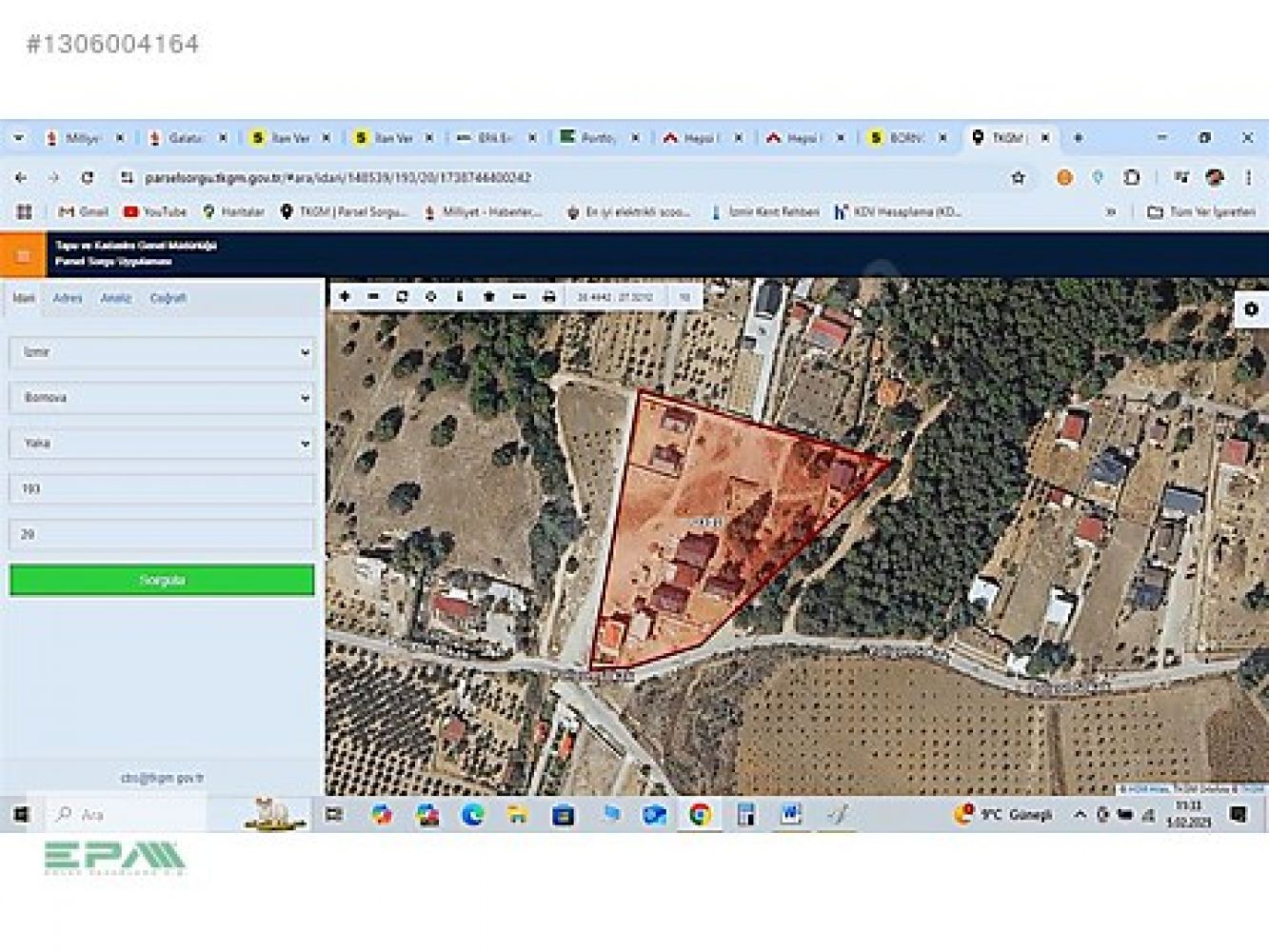The image size is (1269, 952).
Task: Expand the Yaka neighborhood dropdown
Action: (x=162, y=444)
